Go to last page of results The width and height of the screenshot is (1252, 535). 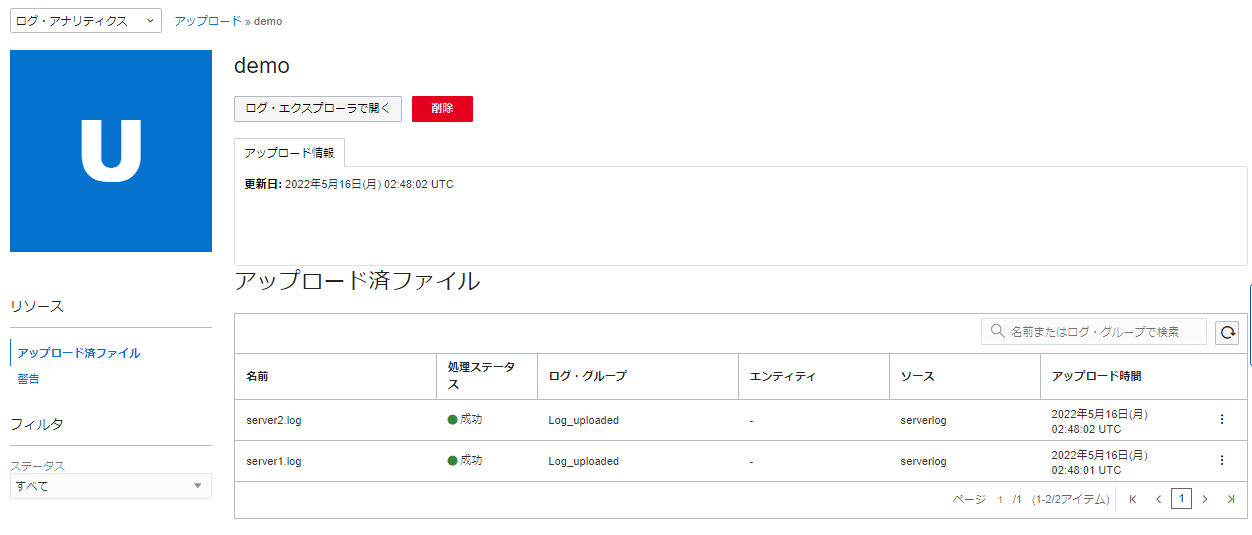(x=1231, y=499)
